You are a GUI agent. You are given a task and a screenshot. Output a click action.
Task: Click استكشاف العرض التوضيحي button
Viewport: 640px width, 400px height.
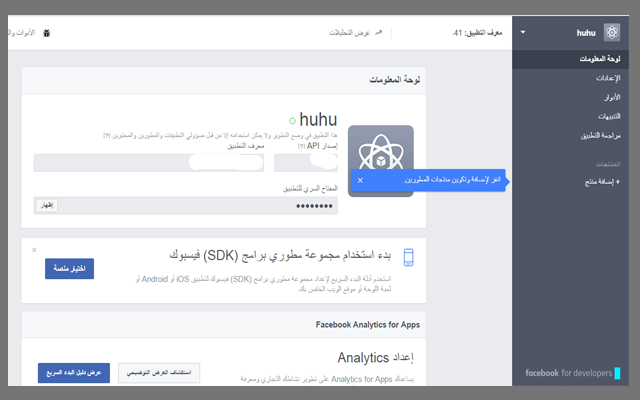pyautogui.click(x=159, y=373)
